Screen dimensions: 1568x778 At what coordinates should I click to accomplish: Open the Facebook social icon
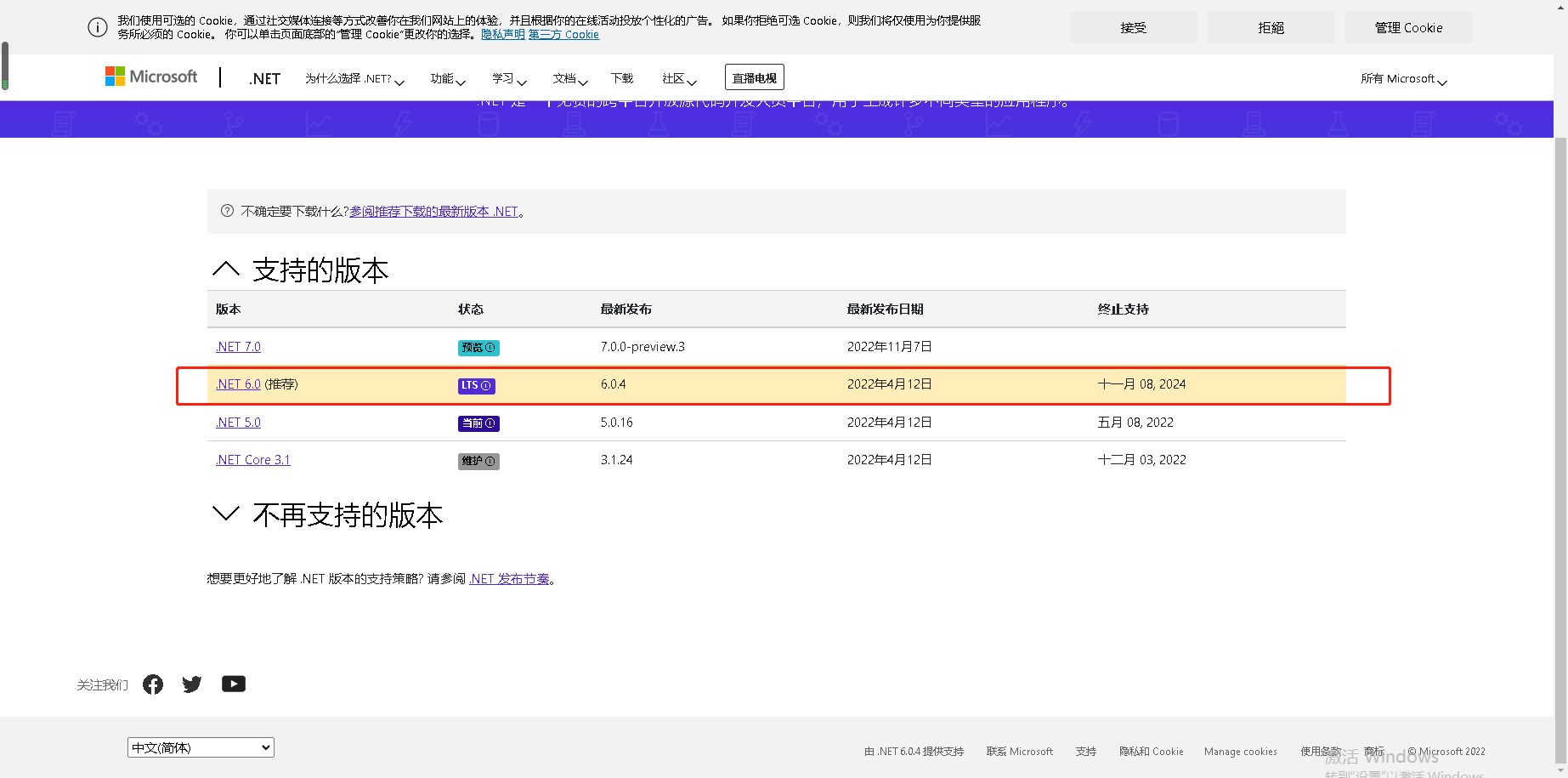(152, 684)
